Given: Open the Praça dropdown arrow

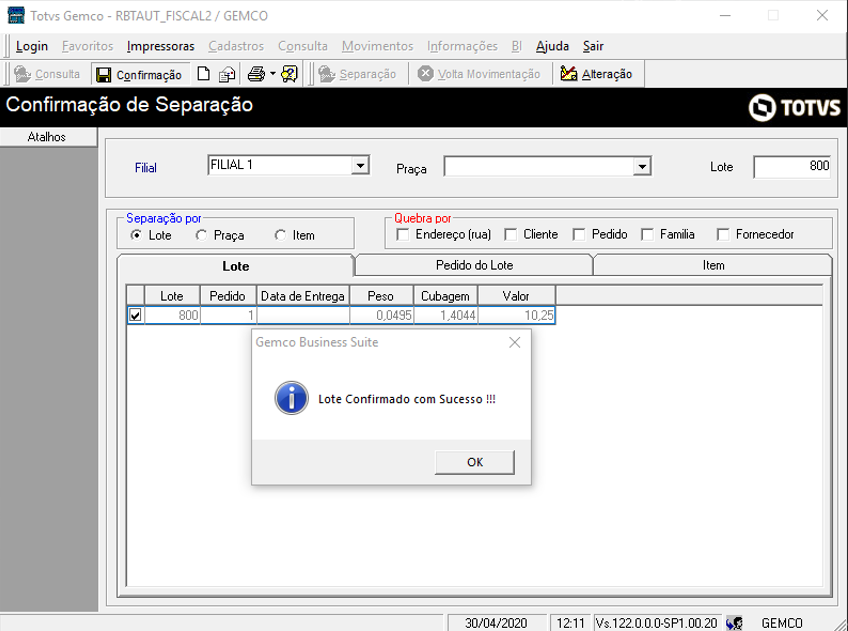Looking at the screenshot, I should click(641, 167).
